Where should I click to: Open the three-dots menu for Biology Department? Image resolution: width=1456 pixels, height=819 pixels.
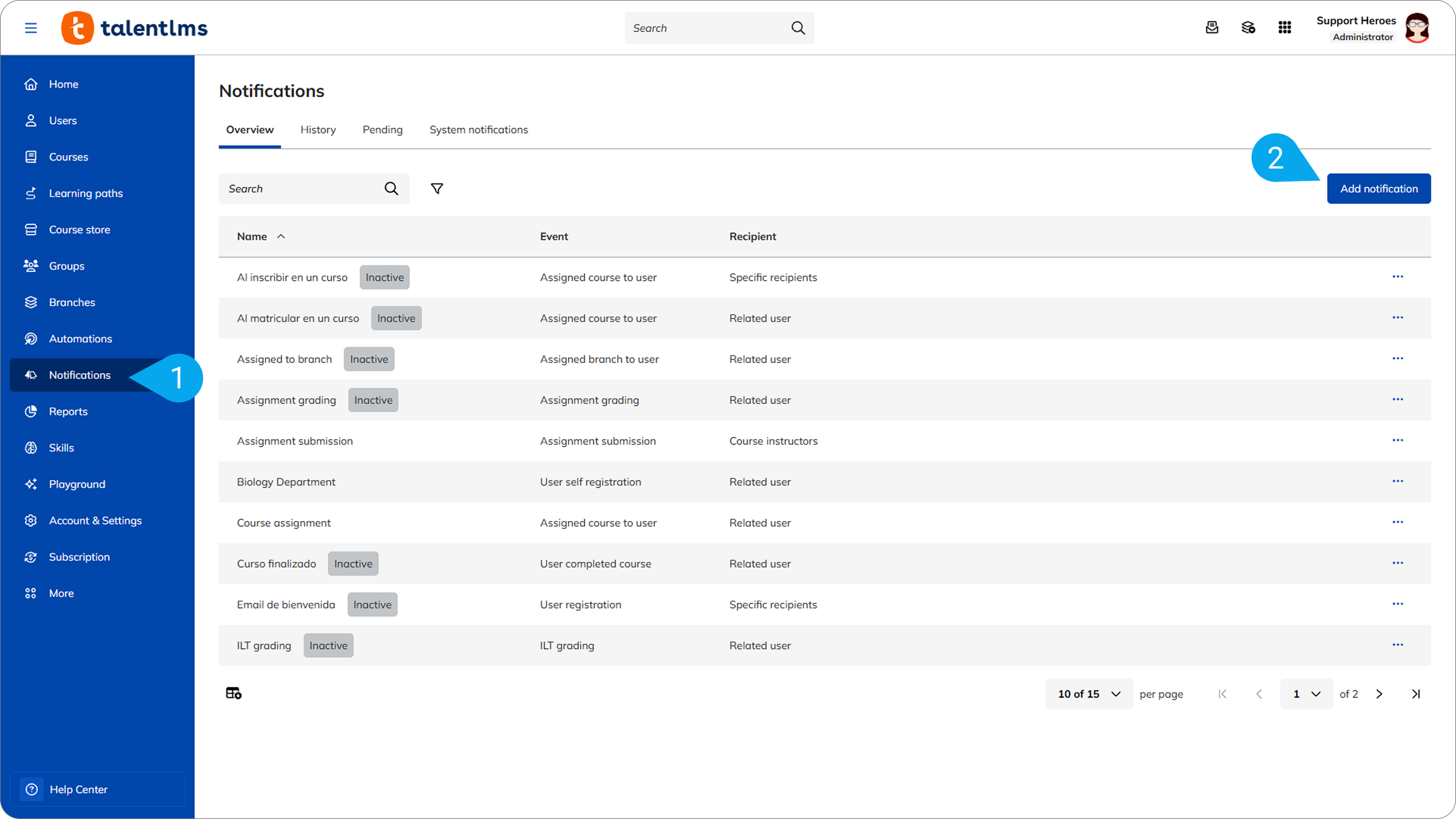(1398, 482)
